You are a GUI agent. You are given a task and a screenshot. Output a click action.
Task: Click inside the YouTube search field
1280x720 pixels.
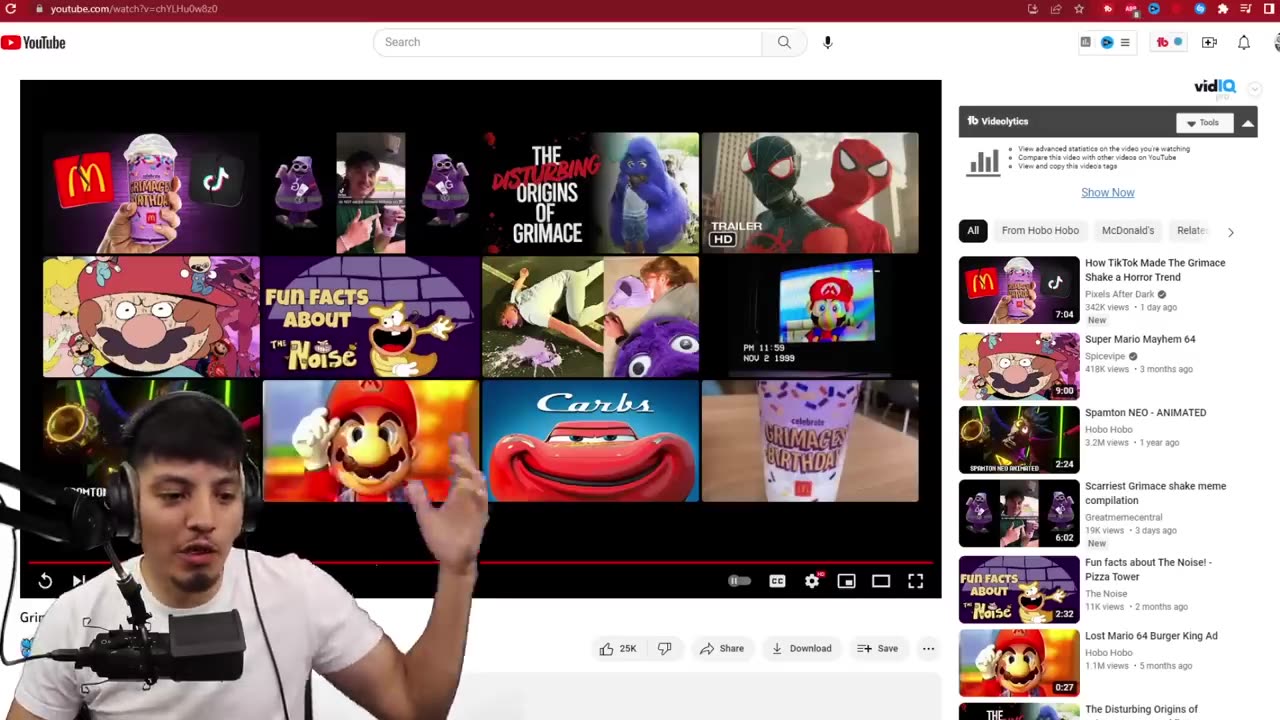pos(567,42)
